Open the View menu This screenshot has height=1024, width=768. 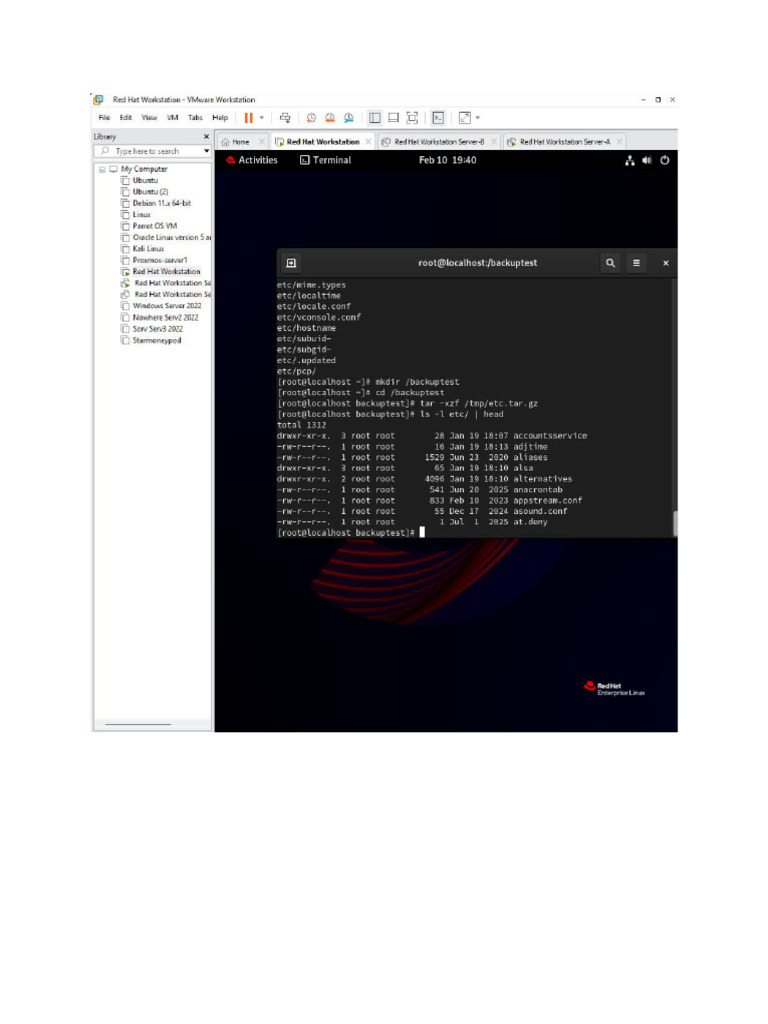pos(150,118)
